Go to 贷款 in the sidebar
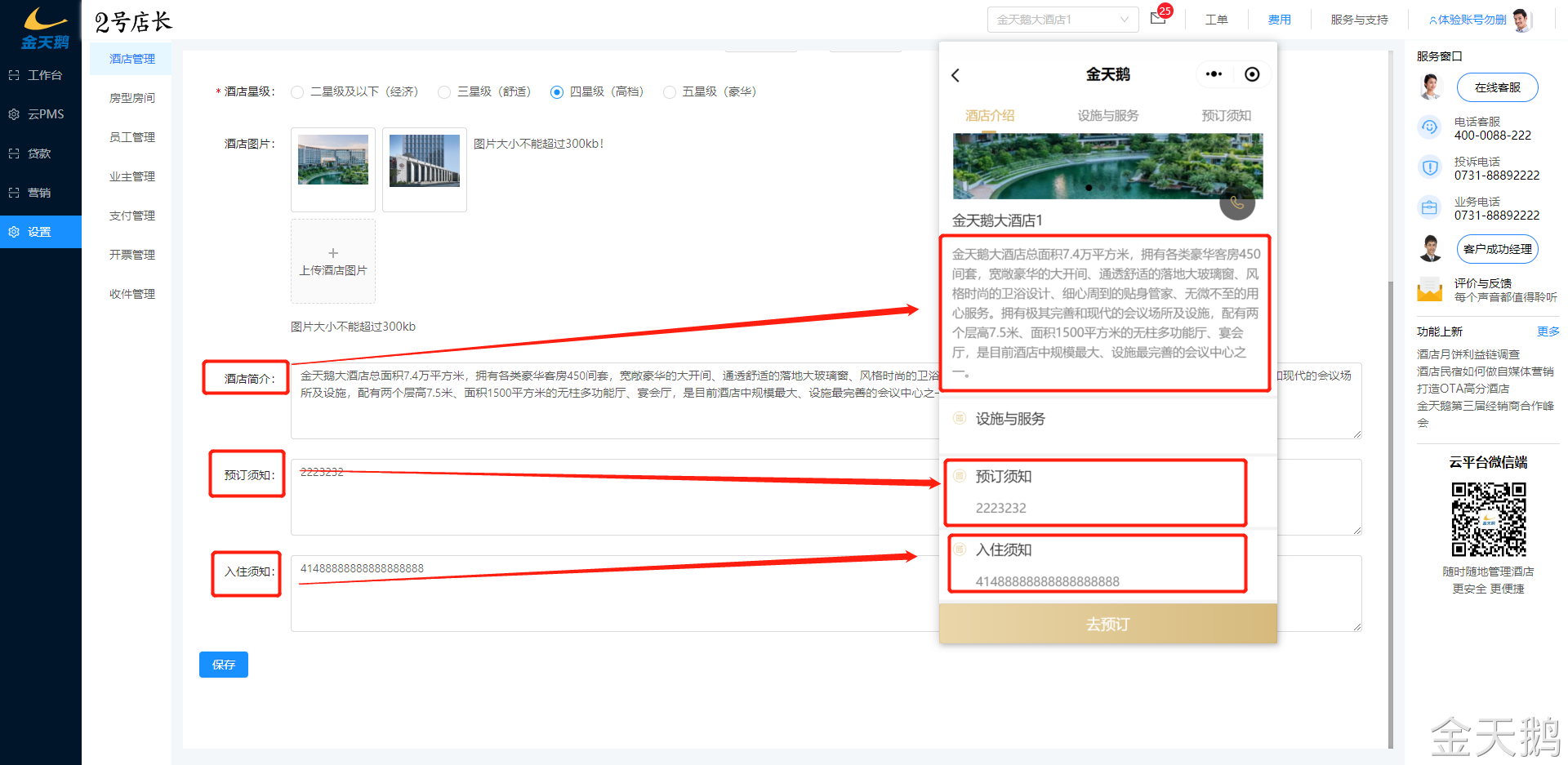Viewport: 1568px width, 765px height. 41,153
